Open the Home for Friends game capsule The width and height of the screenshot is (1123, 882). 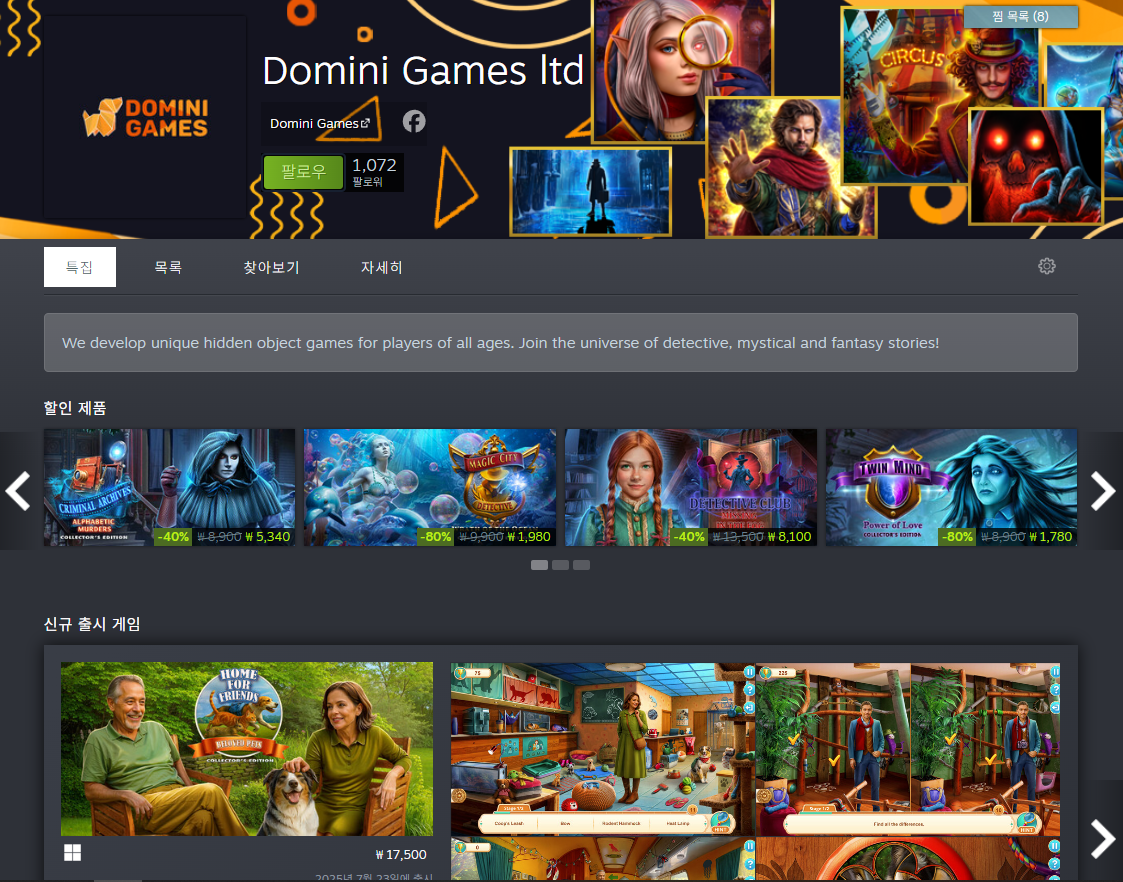(x=246, y=749)
